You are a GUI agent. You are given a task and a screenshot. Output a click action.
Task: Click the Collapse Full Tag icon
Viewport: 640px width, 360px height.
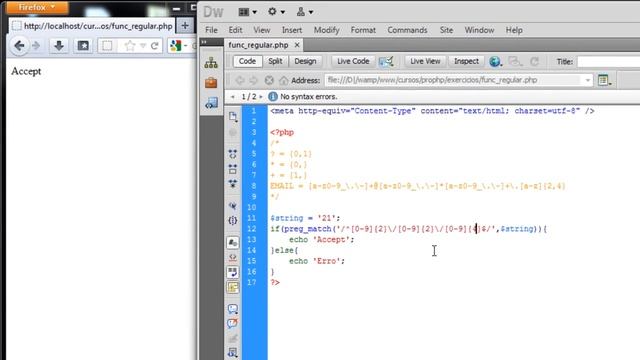click(x=233, y=154)
